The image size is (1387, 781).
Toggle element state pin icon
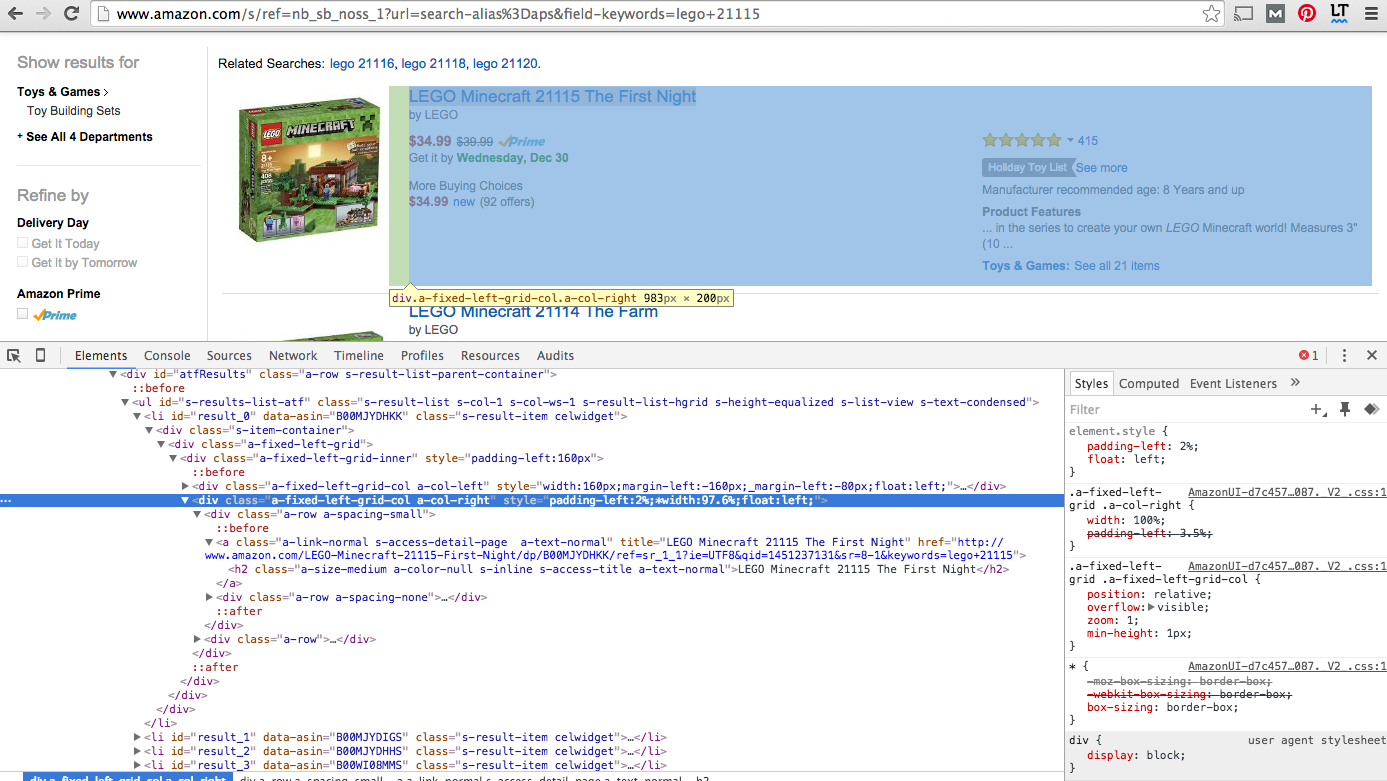[1345, 409]
